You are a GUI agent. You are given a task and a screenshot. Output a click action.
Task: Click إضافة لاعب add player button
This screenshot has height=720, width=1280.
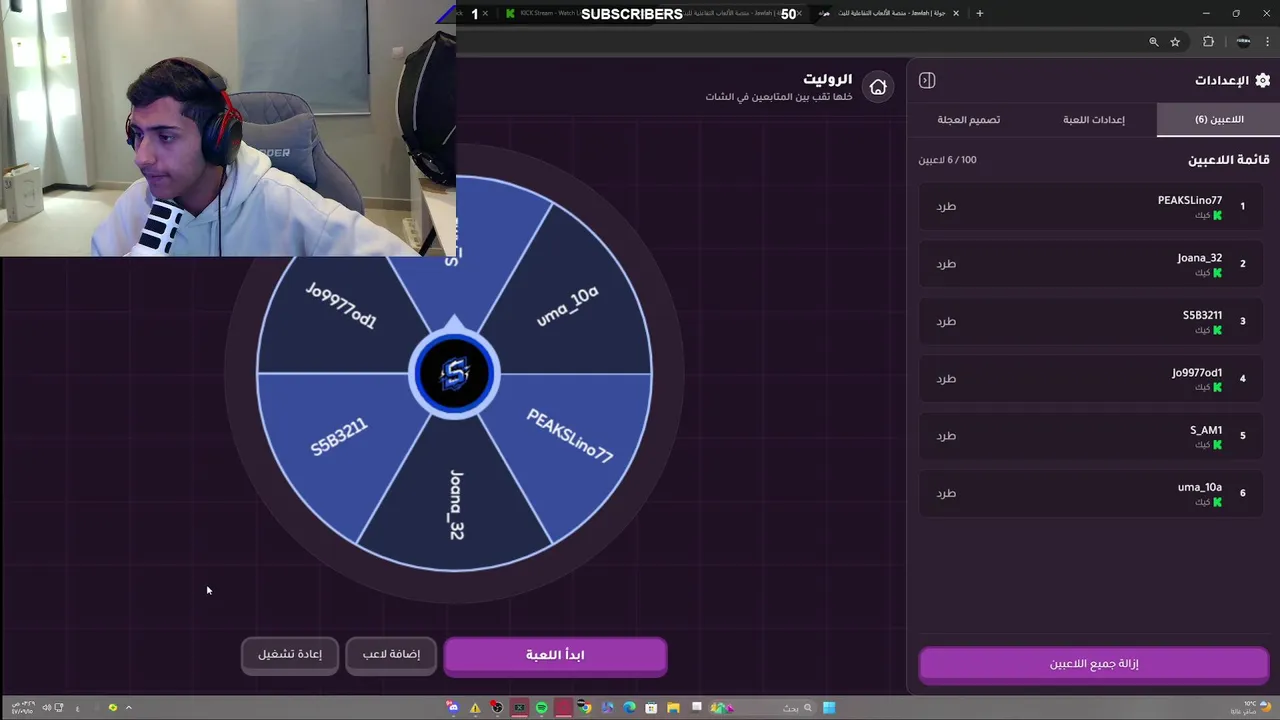[x=391, y=654]
